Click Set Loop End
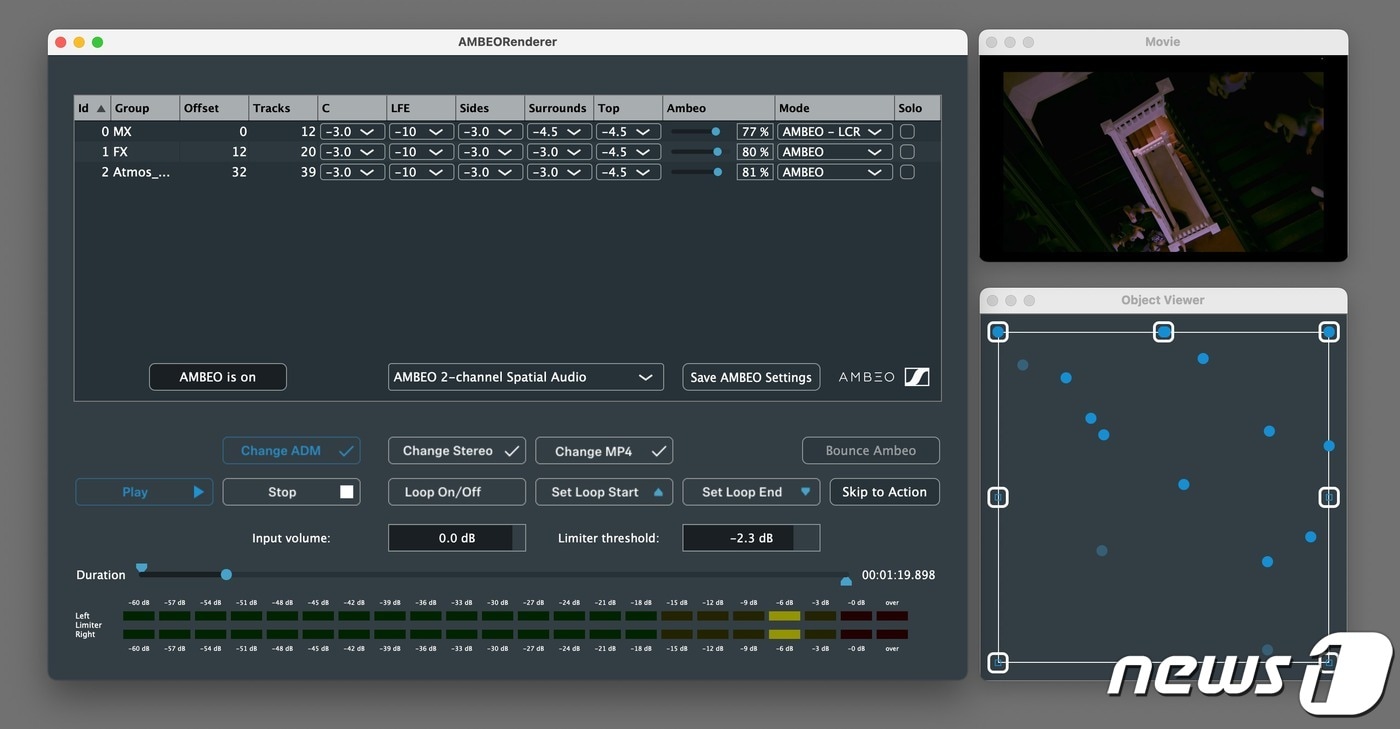The height and width of the screenshot is (729, 1400). (751, 492)
